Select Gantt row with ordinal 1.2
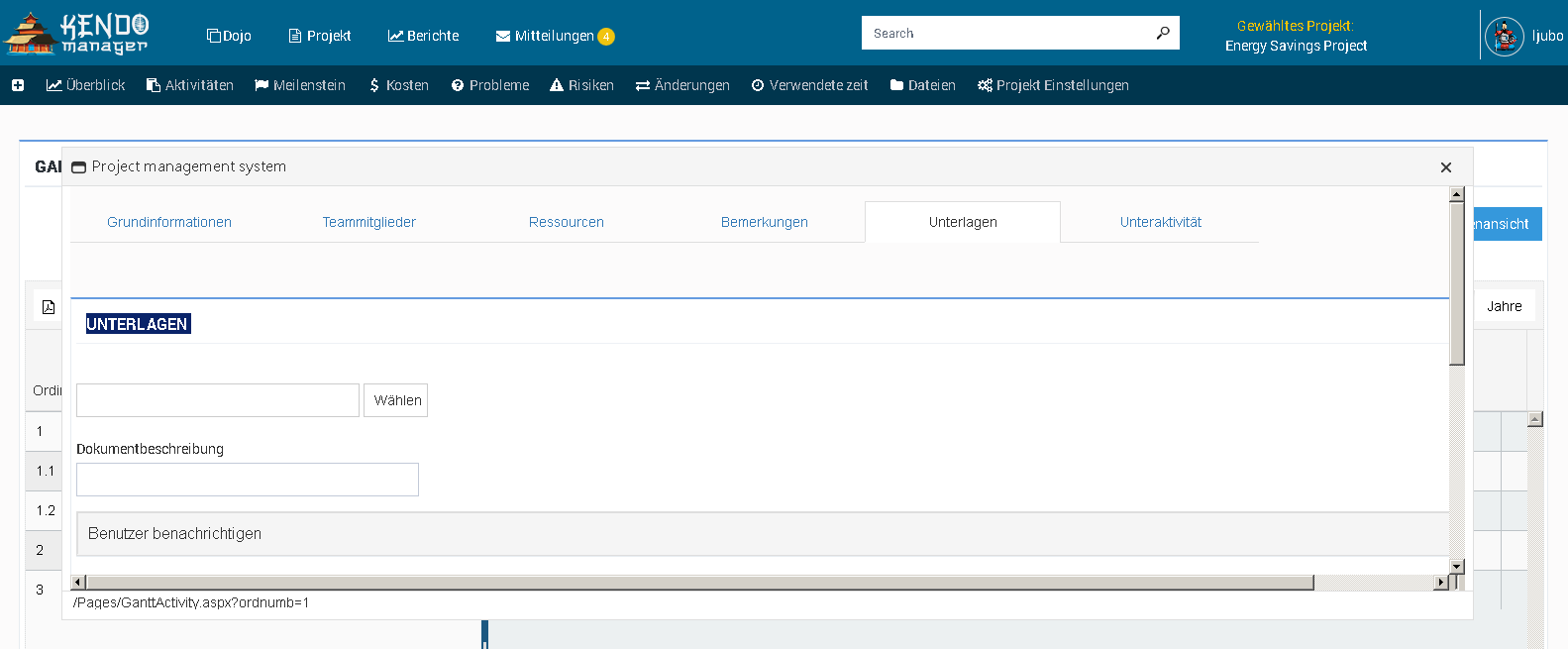 (45, 510)
